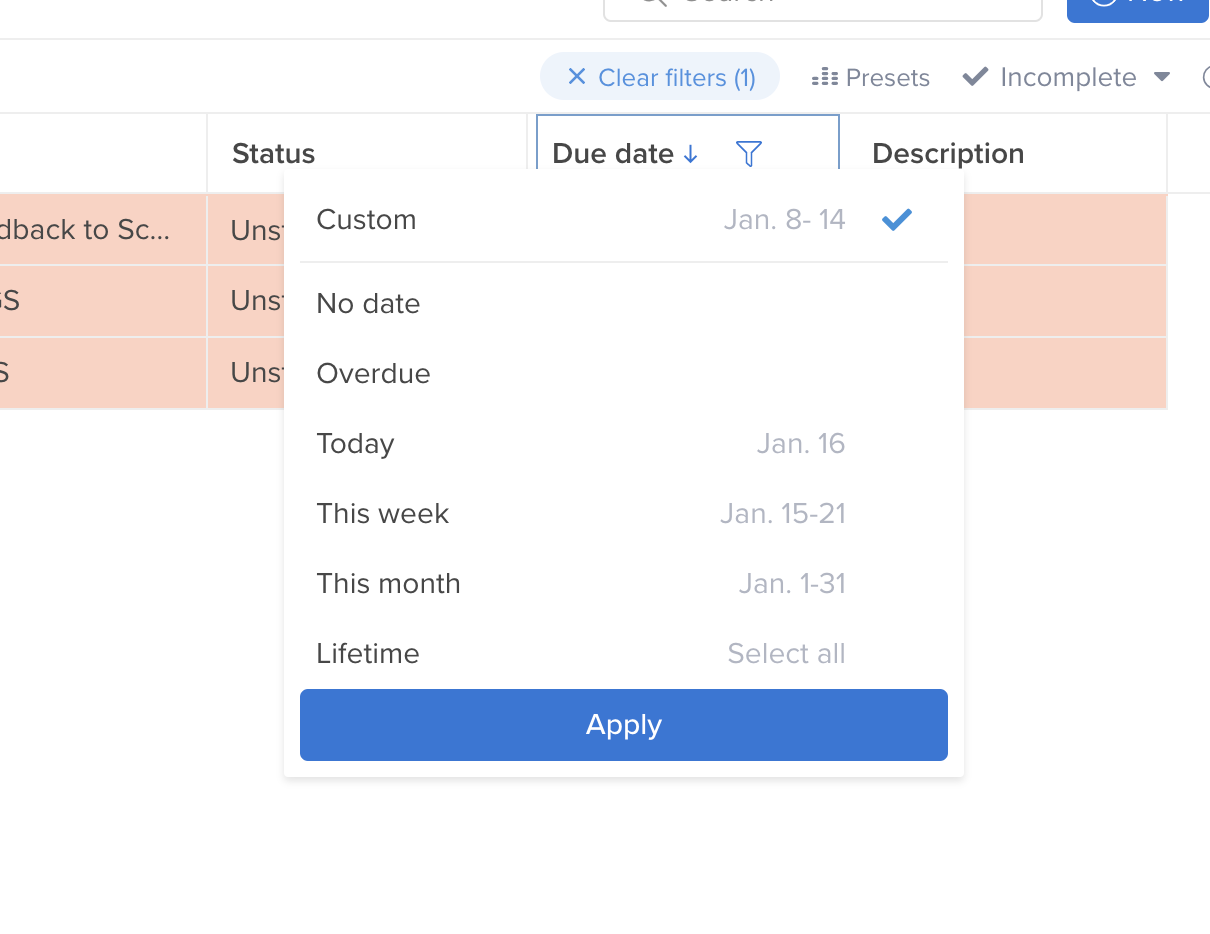The height and width of the screenshot is (934, 1210).
Task: Select the This week filter option
Action: [x=624, y=514]
